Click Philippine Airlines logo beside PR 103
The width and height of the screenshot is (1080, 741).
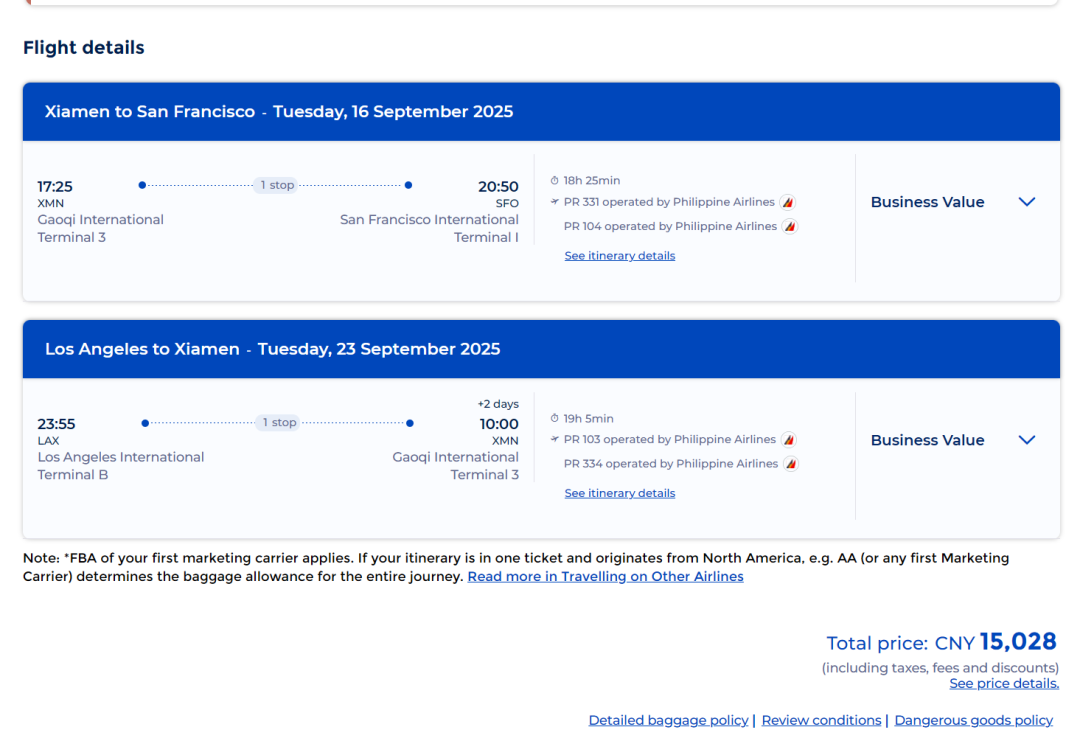pos(789,440)
